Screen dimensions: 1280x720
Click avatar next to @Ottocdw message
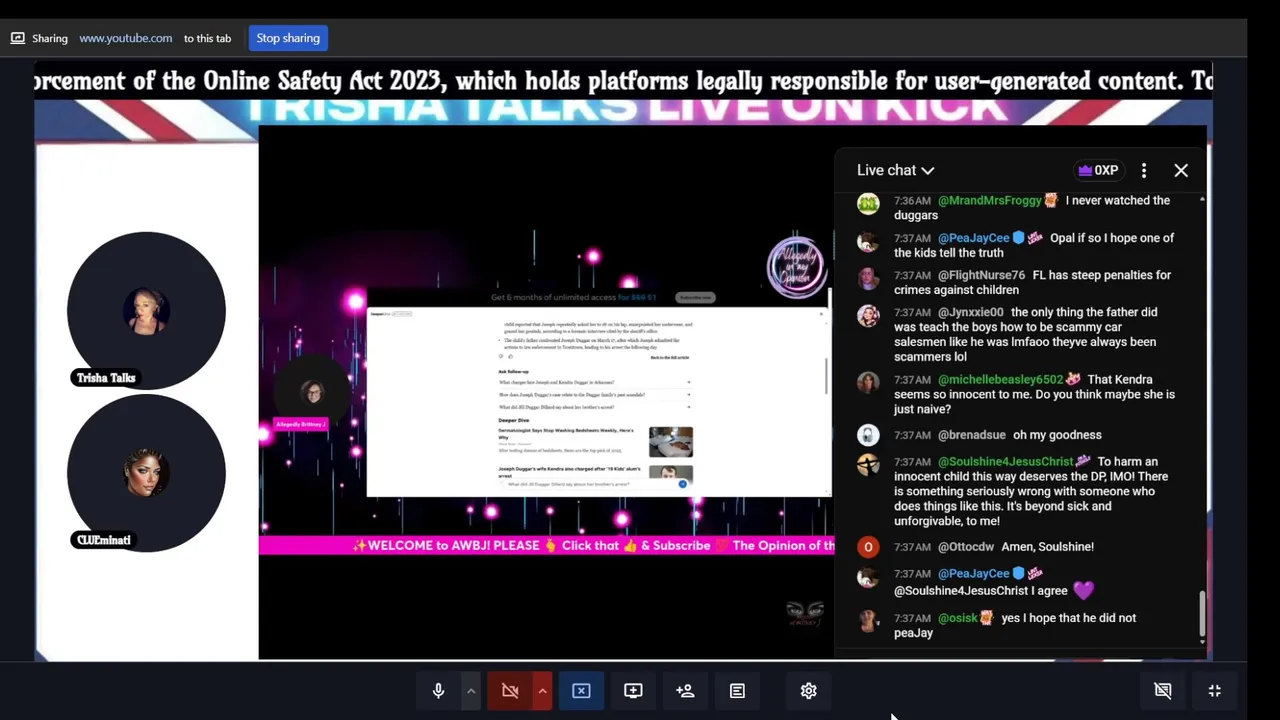868,547
